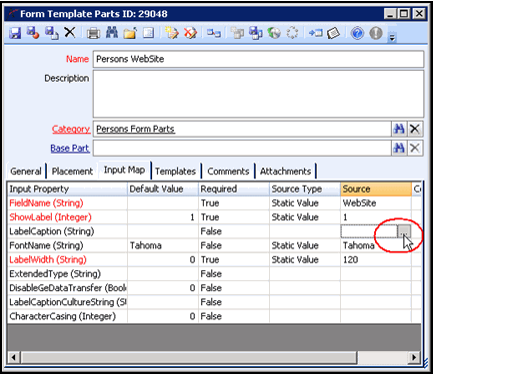This screenshot has height=388, width=516.
Task: Click binoculars lookup next to Base Part
Action: pos(399,148)
